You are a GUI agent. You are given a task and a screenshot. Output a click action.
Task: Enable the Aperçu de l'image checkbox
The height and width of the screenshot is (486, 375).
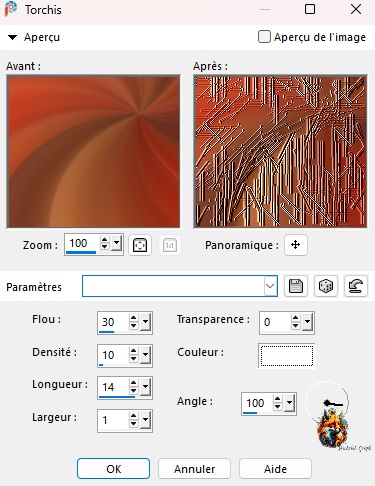point(264,37)
